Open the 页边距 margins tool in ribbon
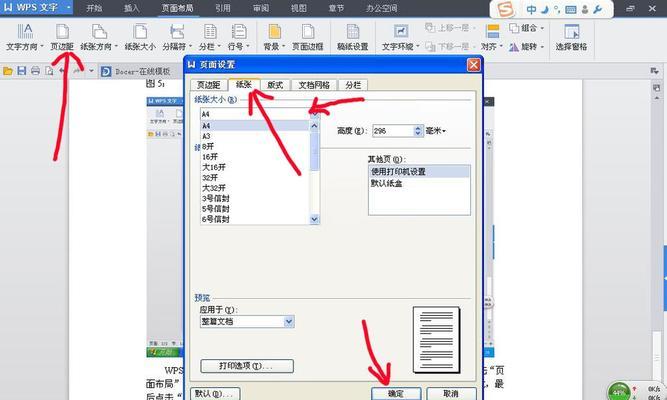667x400 pixels. click(62, 37)
